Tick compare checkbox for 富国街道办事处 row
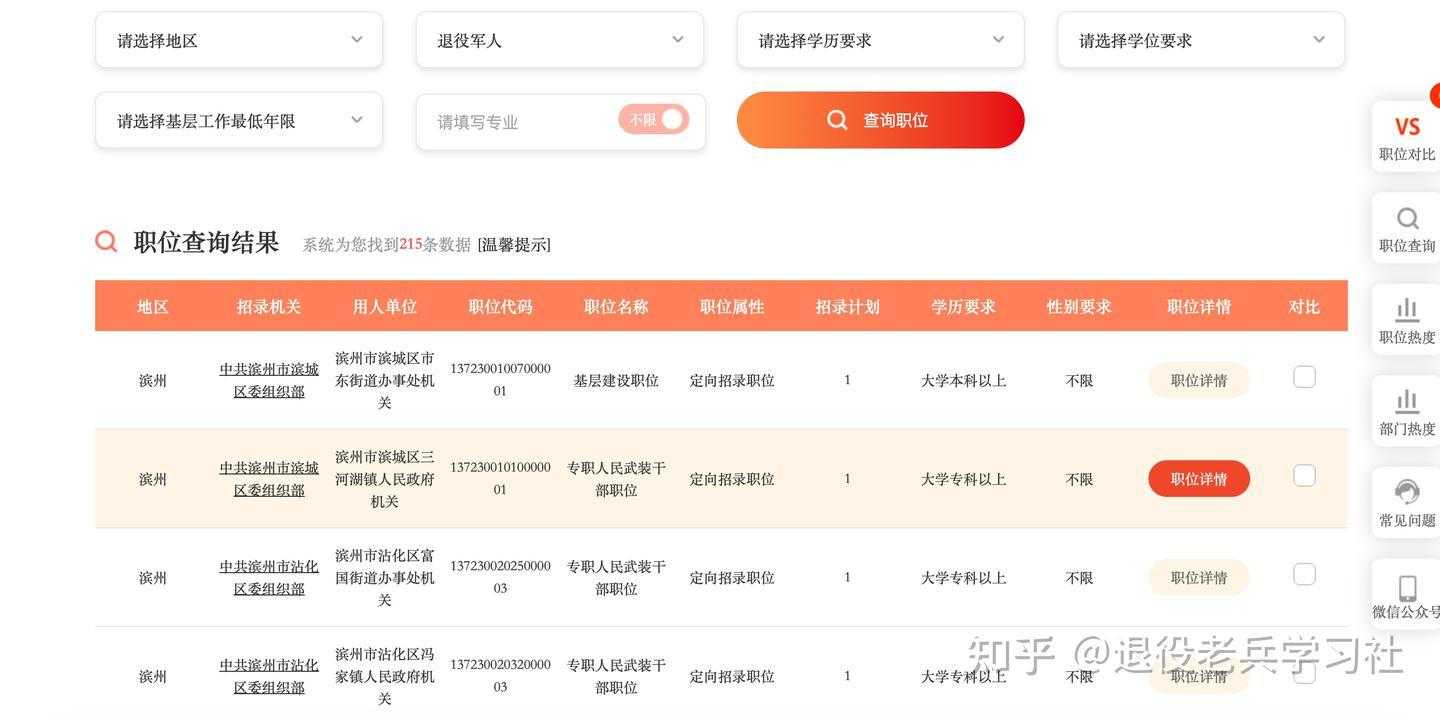The width and height of the screenshot is (1440, 714). (1304, 574)
